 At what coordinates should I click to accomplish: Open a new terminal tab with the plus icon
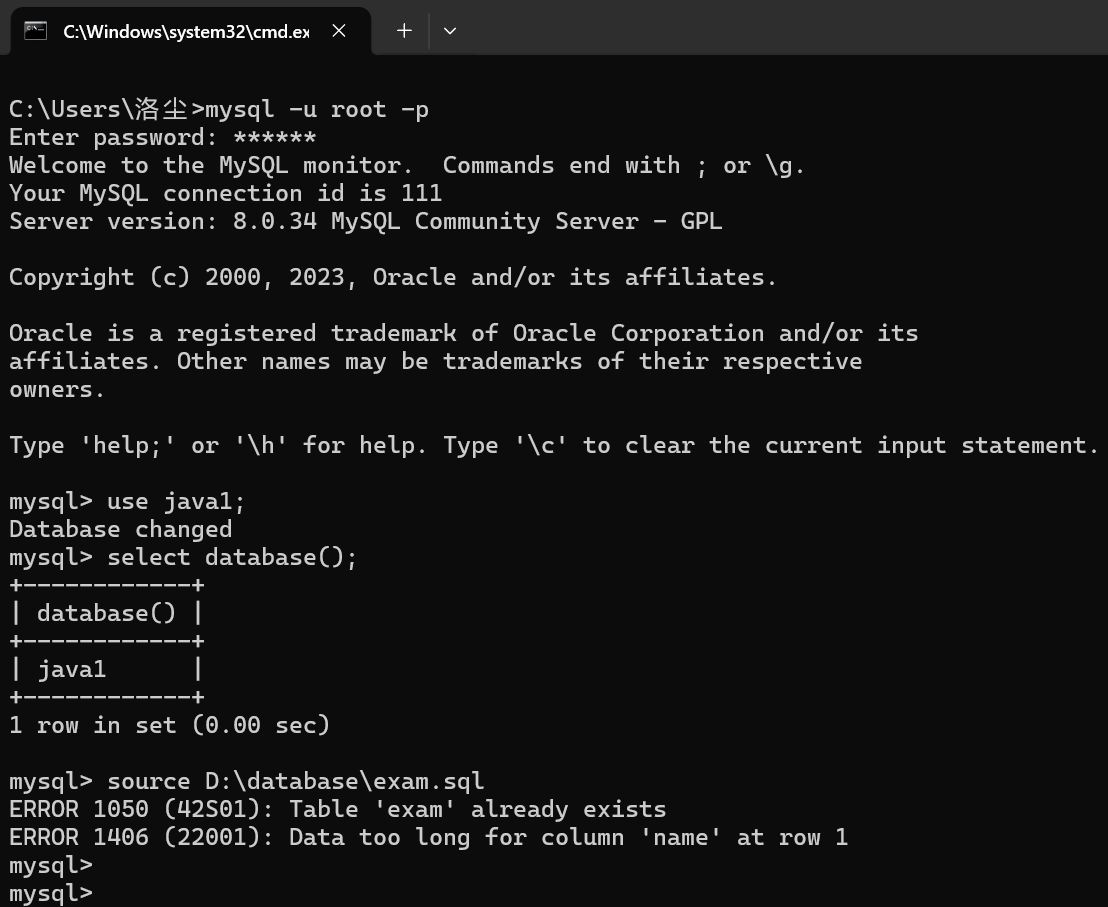[404, 31]
